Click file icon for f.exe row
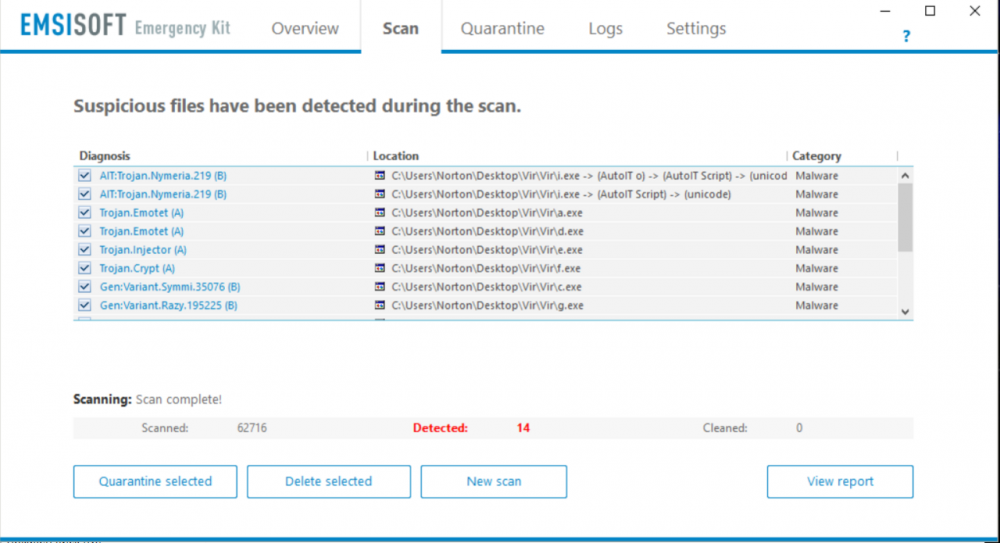The width and height of the screenshot is (1000, 543). click(380, 268)
